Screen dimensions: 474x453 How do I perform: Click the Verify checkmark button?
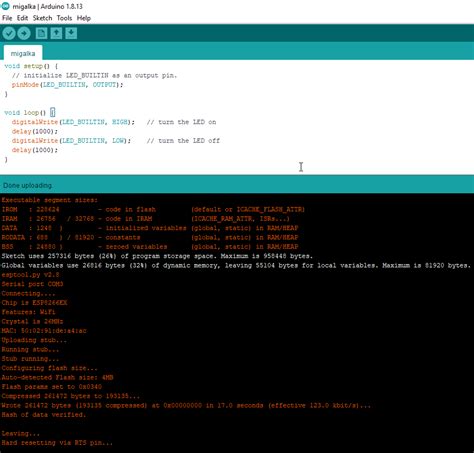click(x=9, y=33)
